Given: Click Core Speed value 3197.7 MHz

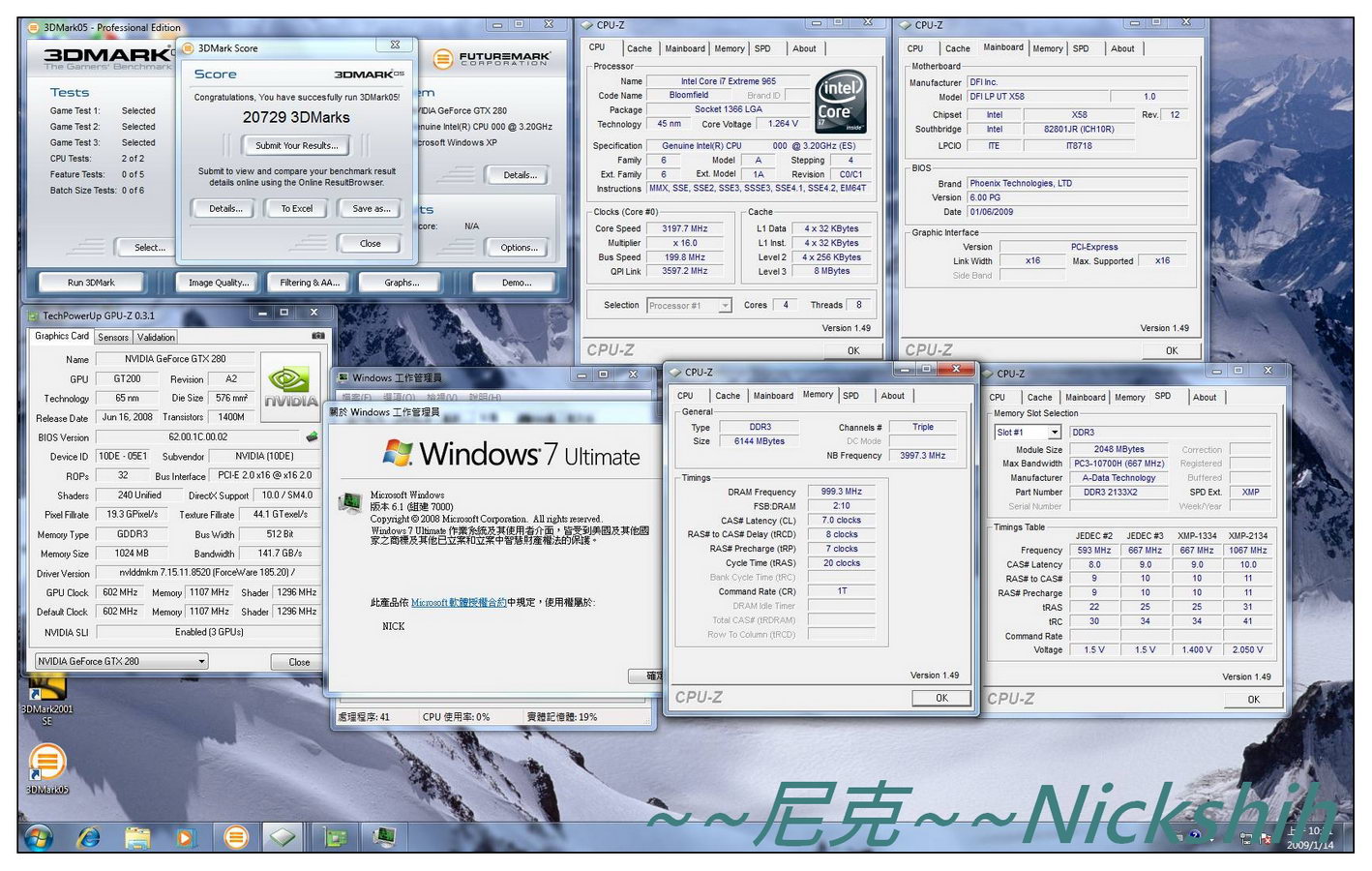Looking at the screenshot, I should click(684, 228).
